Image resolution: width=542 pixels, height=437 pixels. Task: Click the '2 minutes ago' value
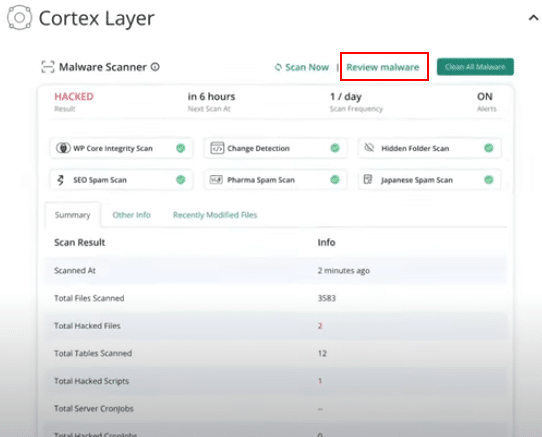(x=344, y=270)
